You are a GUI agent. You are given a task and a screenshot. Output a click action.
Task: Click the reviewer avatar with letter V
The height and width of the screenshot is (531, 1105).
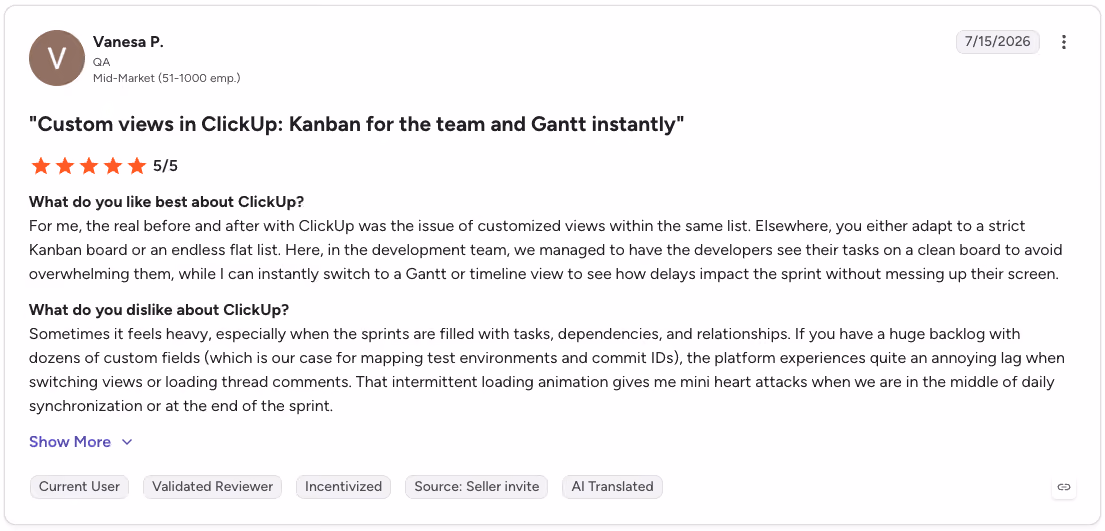click(x=57, y=58)
